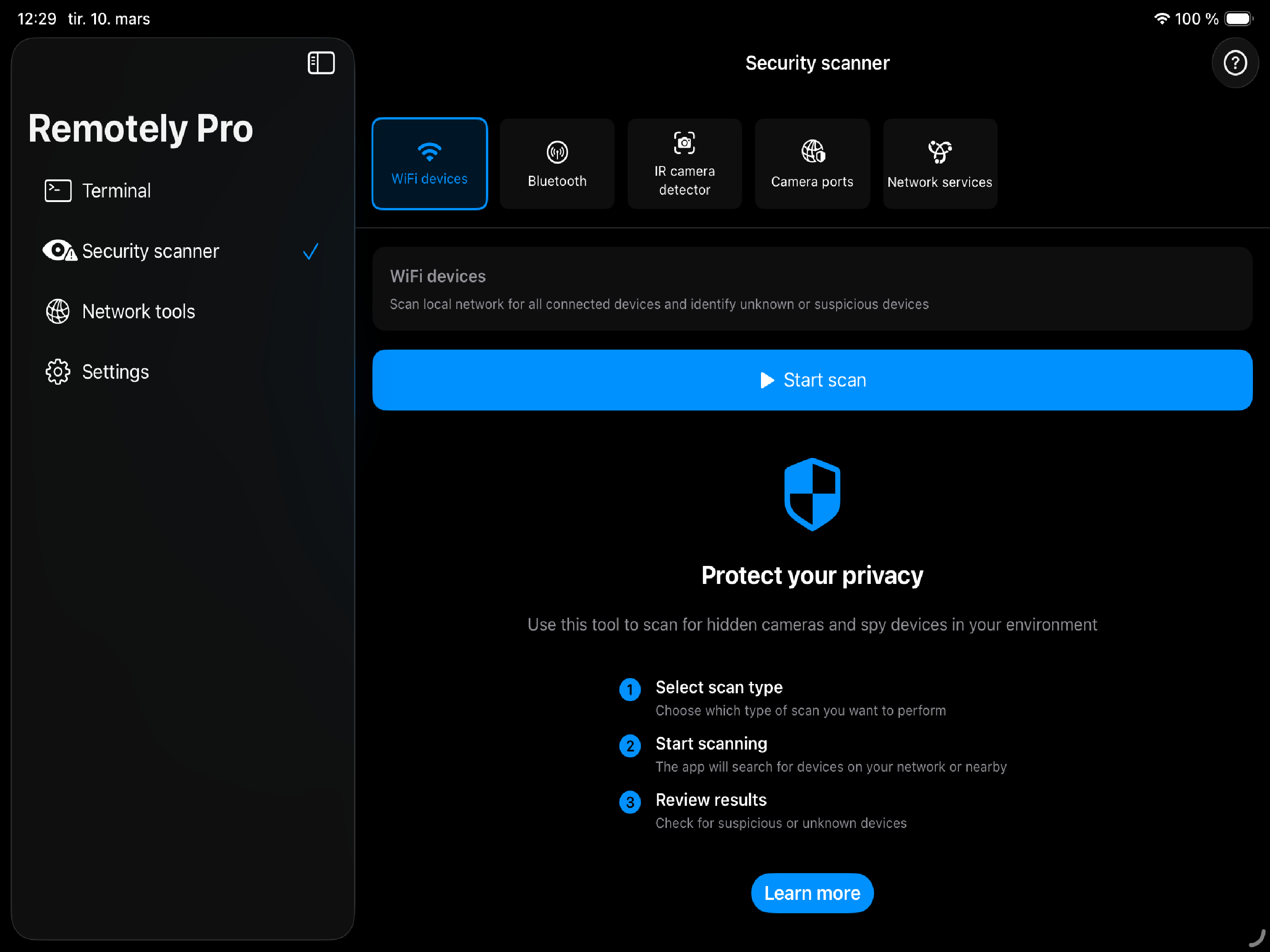Click the 'Select scan type' step text
The height and width of the screenshot is (952, 1270).
719,687
